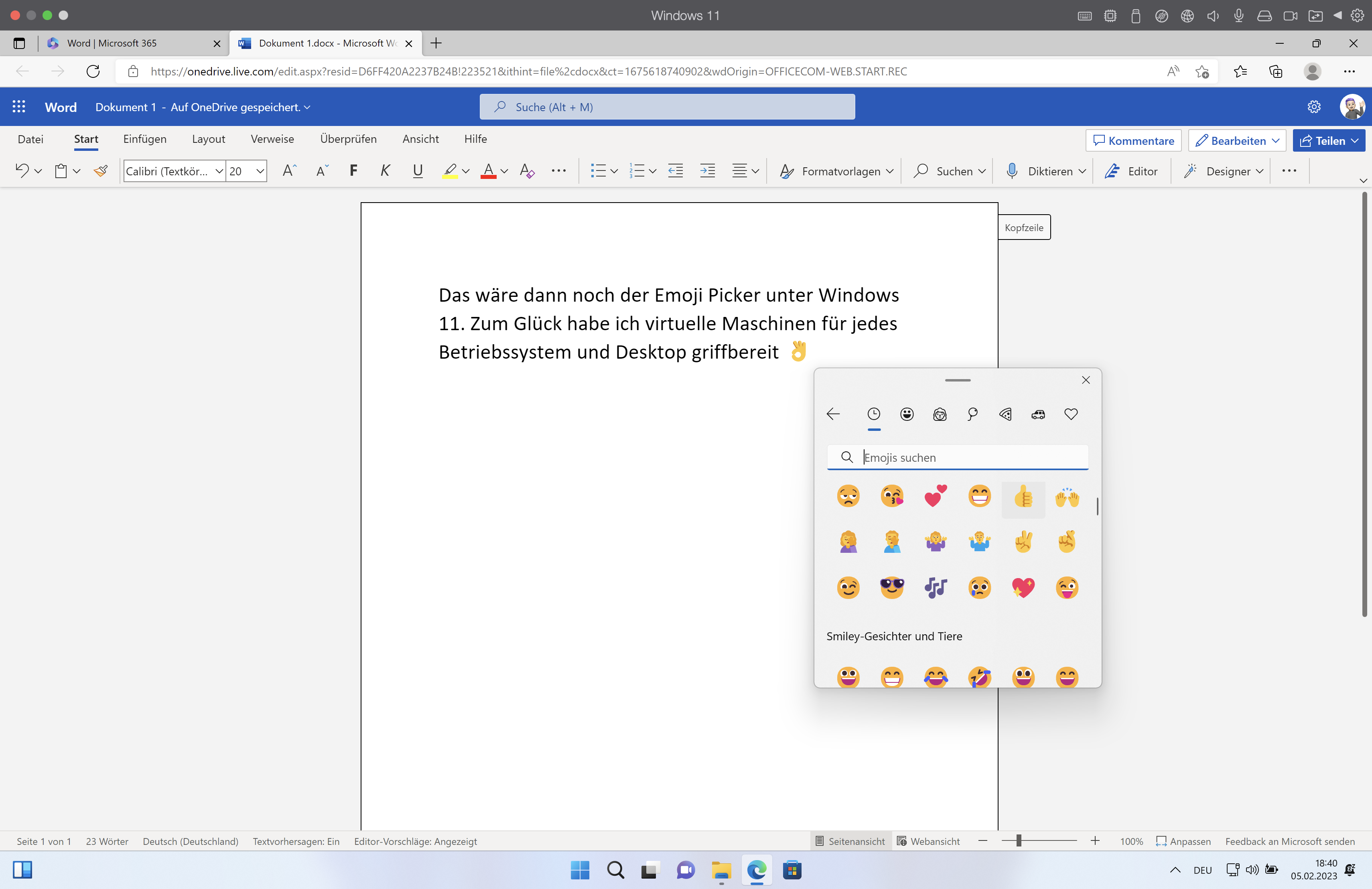Insert the sunglasses face emoji

[892, 587]
